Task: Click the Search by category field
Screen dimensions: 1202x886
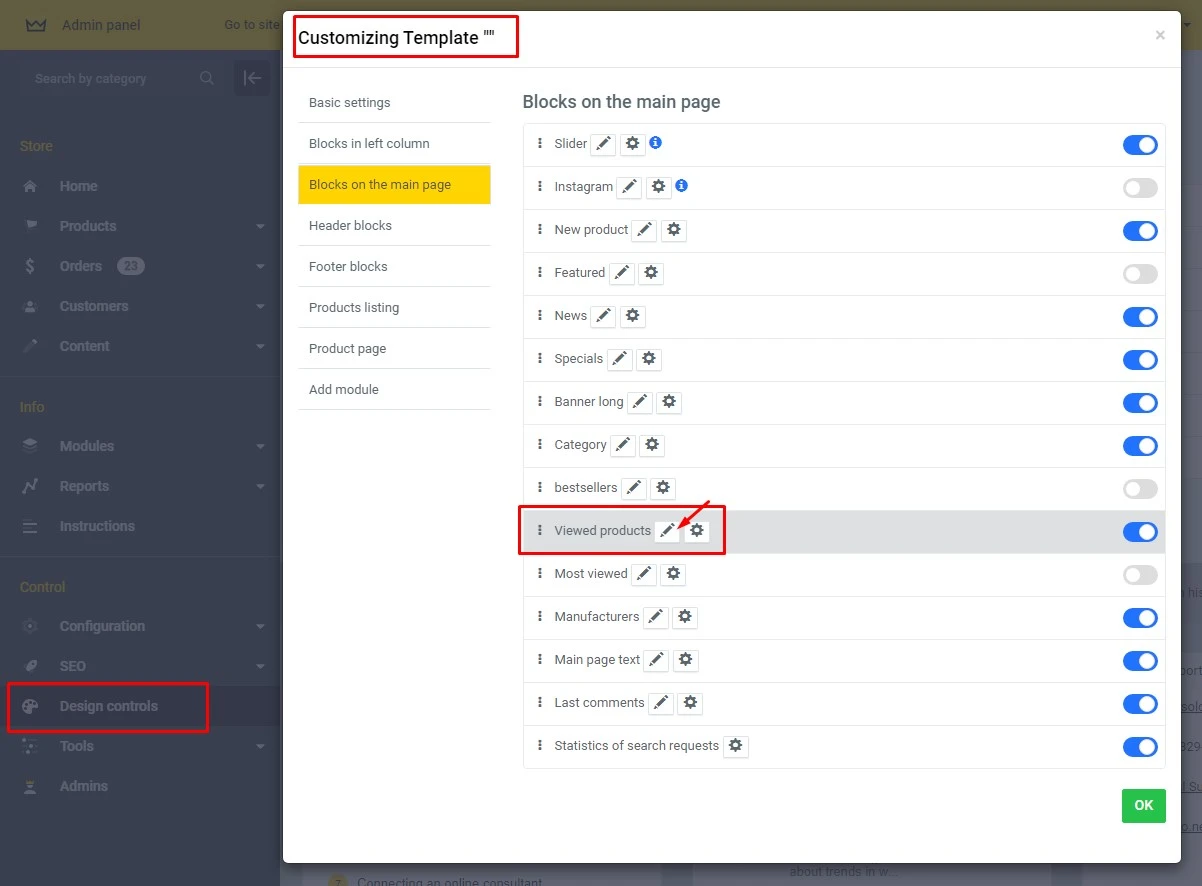Action: click(x=112, y=78)
